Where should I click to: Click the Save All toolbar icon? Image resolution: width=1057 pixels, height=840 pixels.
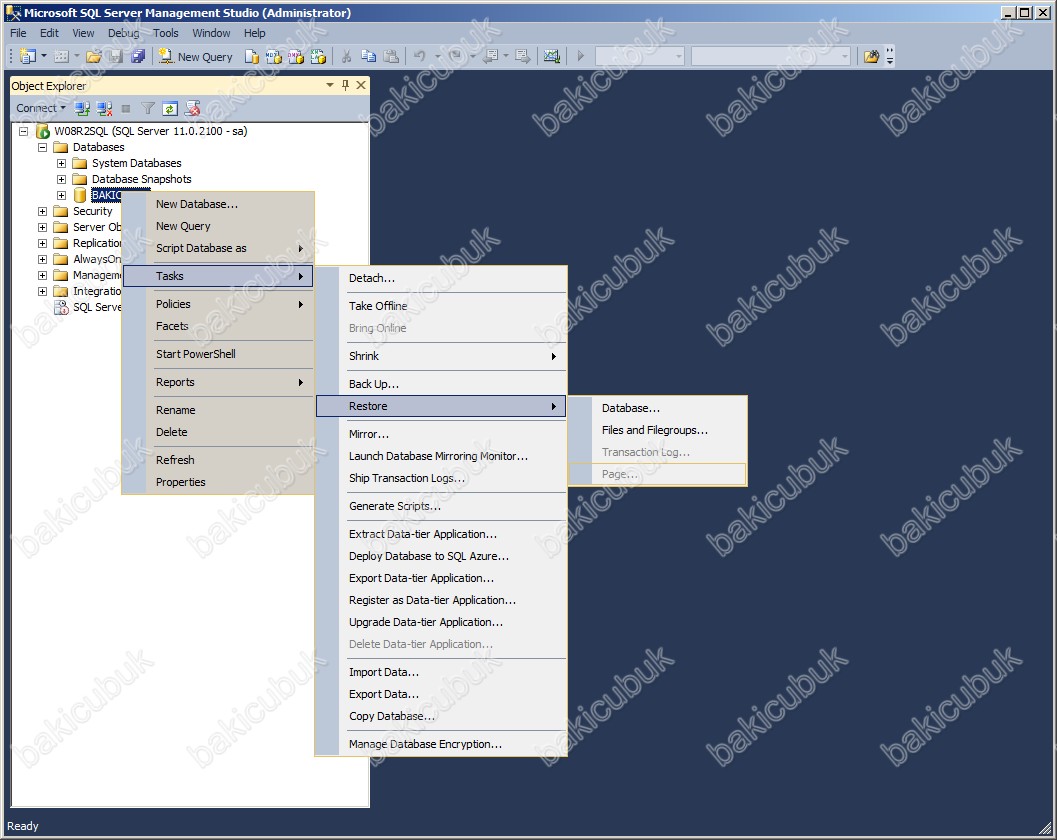(x=138, y=57)
